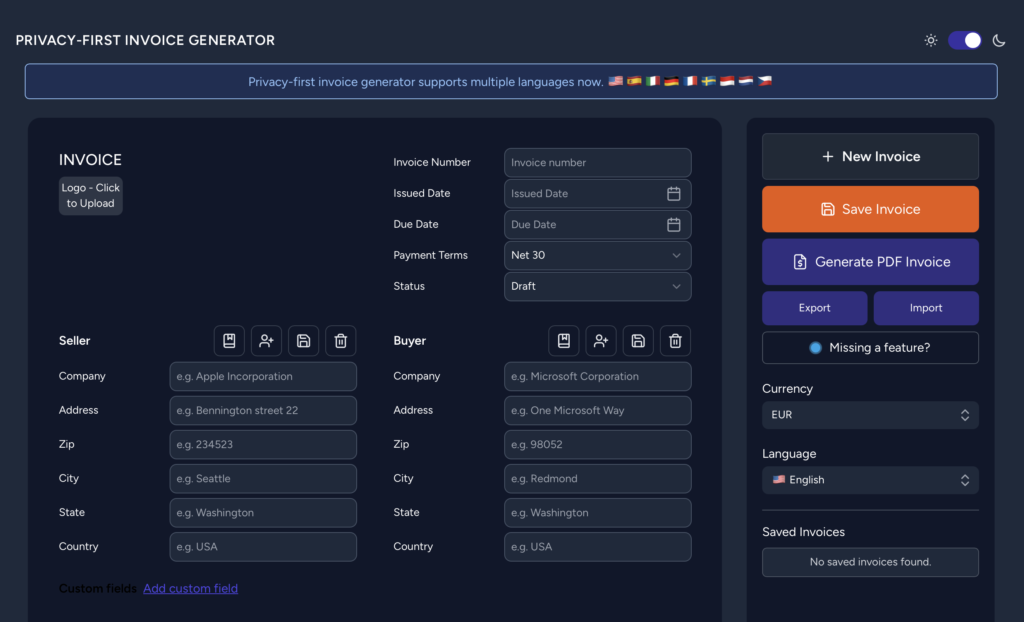Image resolution: width=1024 pixels, height=622 pixels.
Task: Click the Buyer add contact icon
Action: coord(601,341)
